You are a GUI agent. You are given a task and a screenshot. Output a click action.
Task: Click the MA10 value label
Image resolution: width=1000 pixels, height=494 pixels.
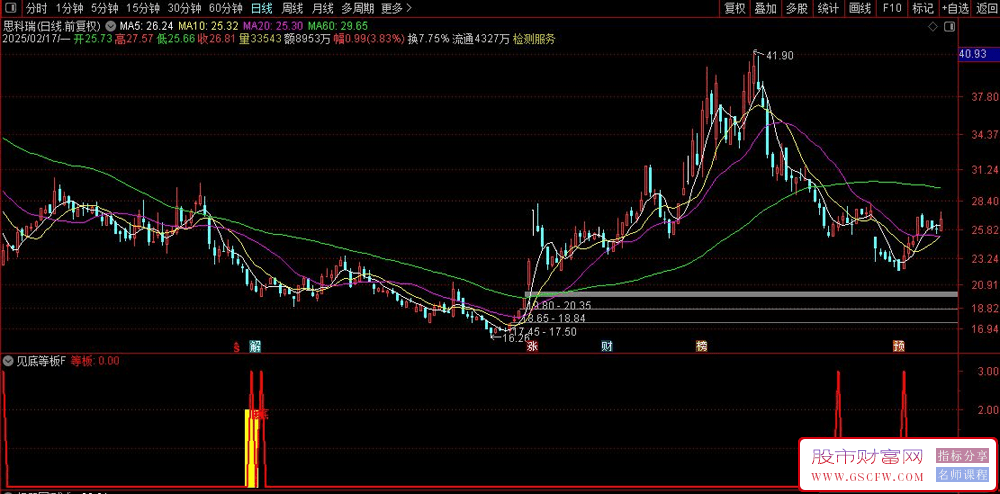pyautogui.click(x=209, y=27)
